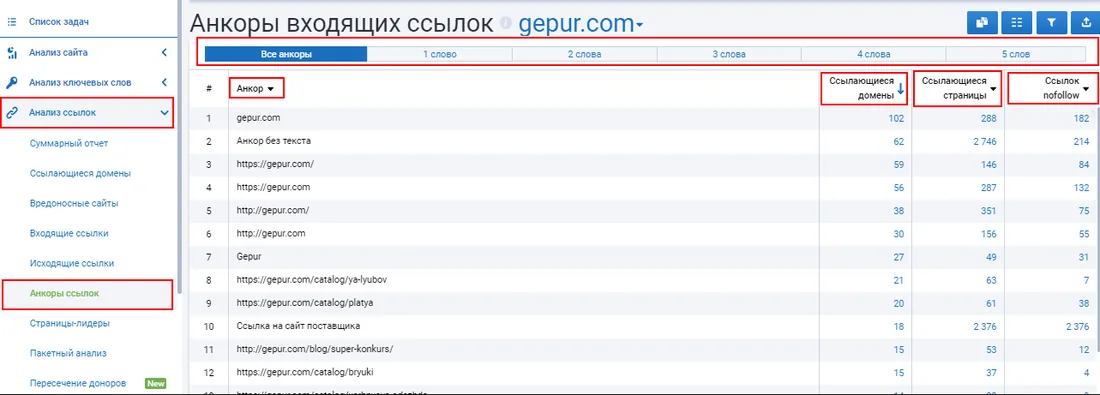The height and width of the screenshot is (395, 1100).
Task: Switch to the 5 слов tab
Action: [x=1016, y=54]
